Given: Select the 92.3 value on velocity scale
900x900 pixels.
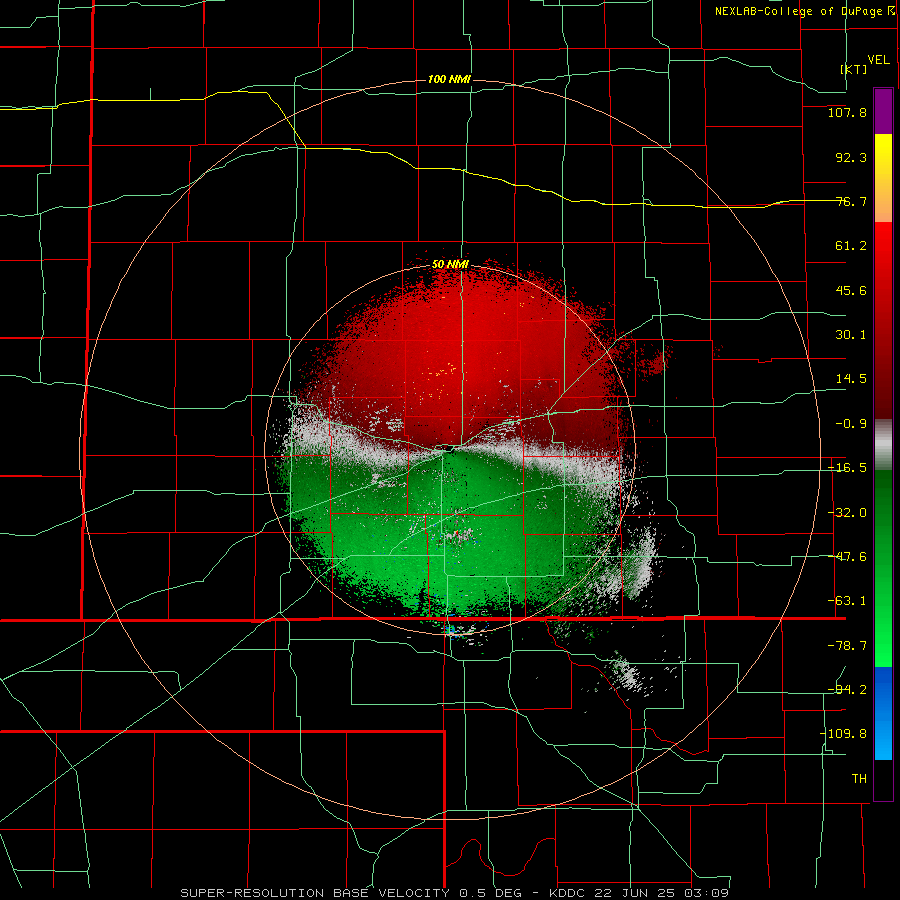Looking at the screenshot, I should coord(851,157).
